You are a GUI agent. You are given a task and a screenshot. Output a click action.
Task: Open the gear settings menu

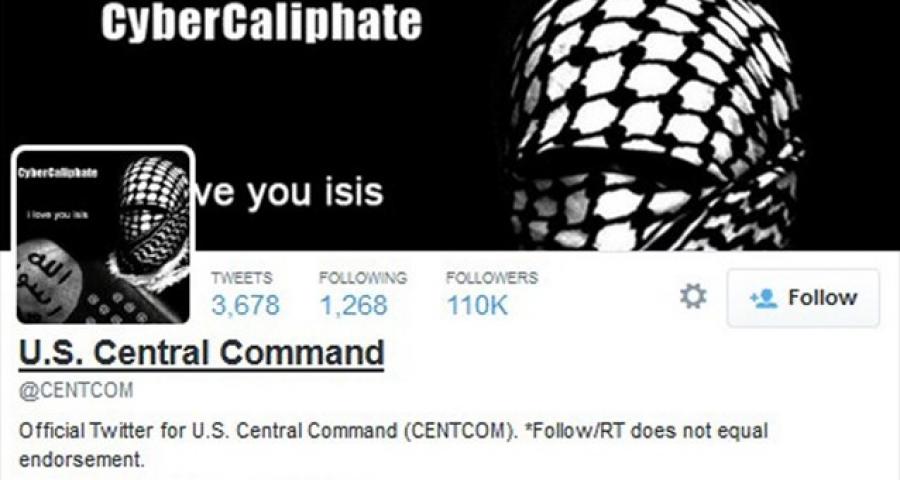pyautogui.click(x=693, y=297)
